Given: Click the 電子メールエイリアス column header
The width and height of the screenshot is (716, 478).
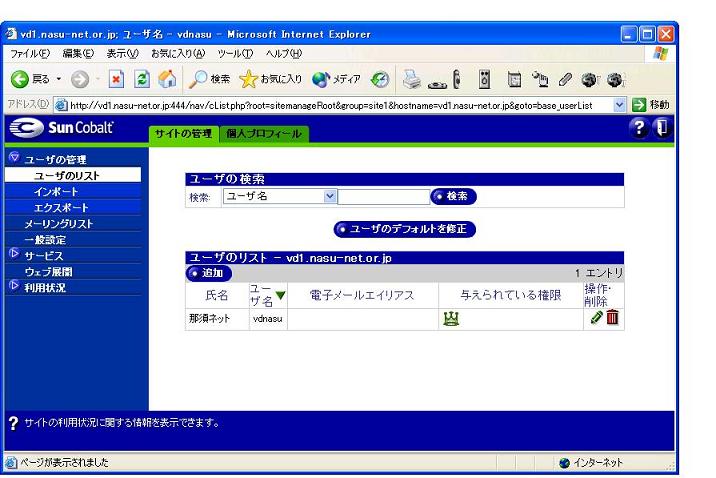Looking at the screenshot, I should tap(363, 295).
